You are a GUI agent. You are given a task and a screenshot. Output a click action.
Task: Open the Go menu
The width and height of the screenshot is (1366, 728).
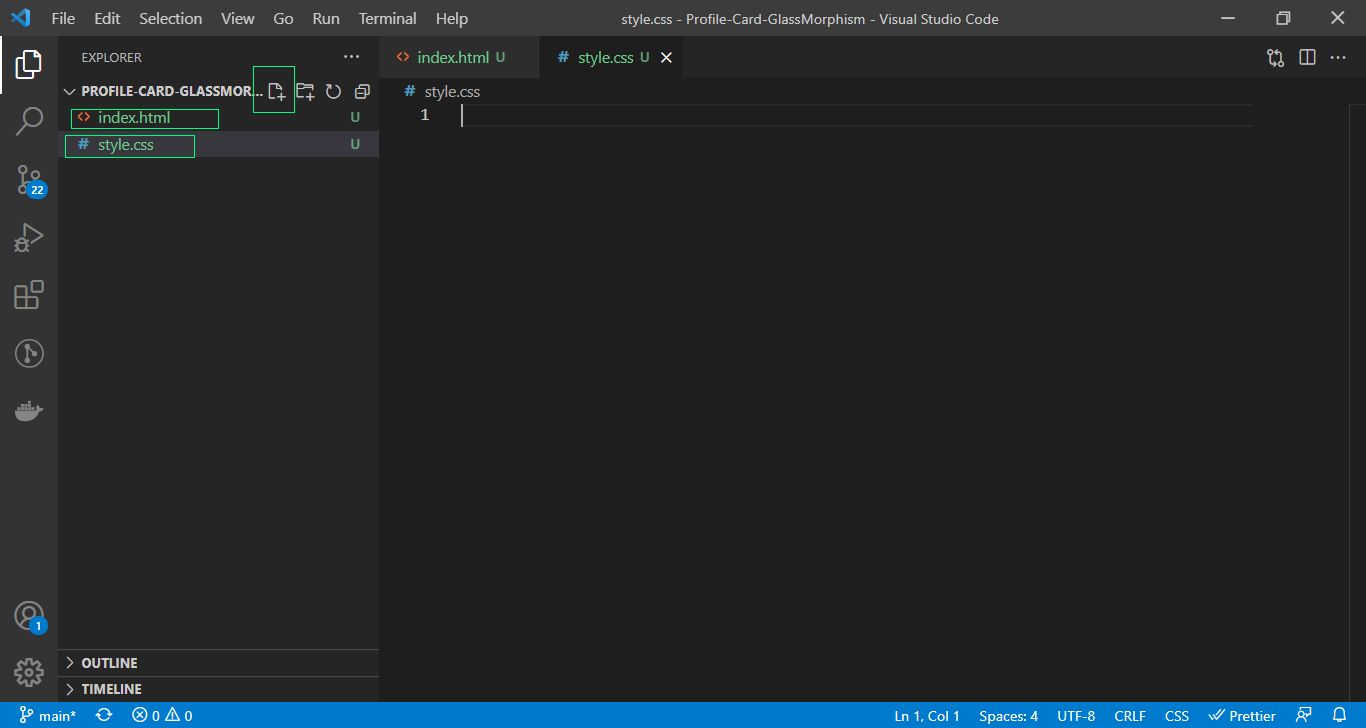(283, 18)
